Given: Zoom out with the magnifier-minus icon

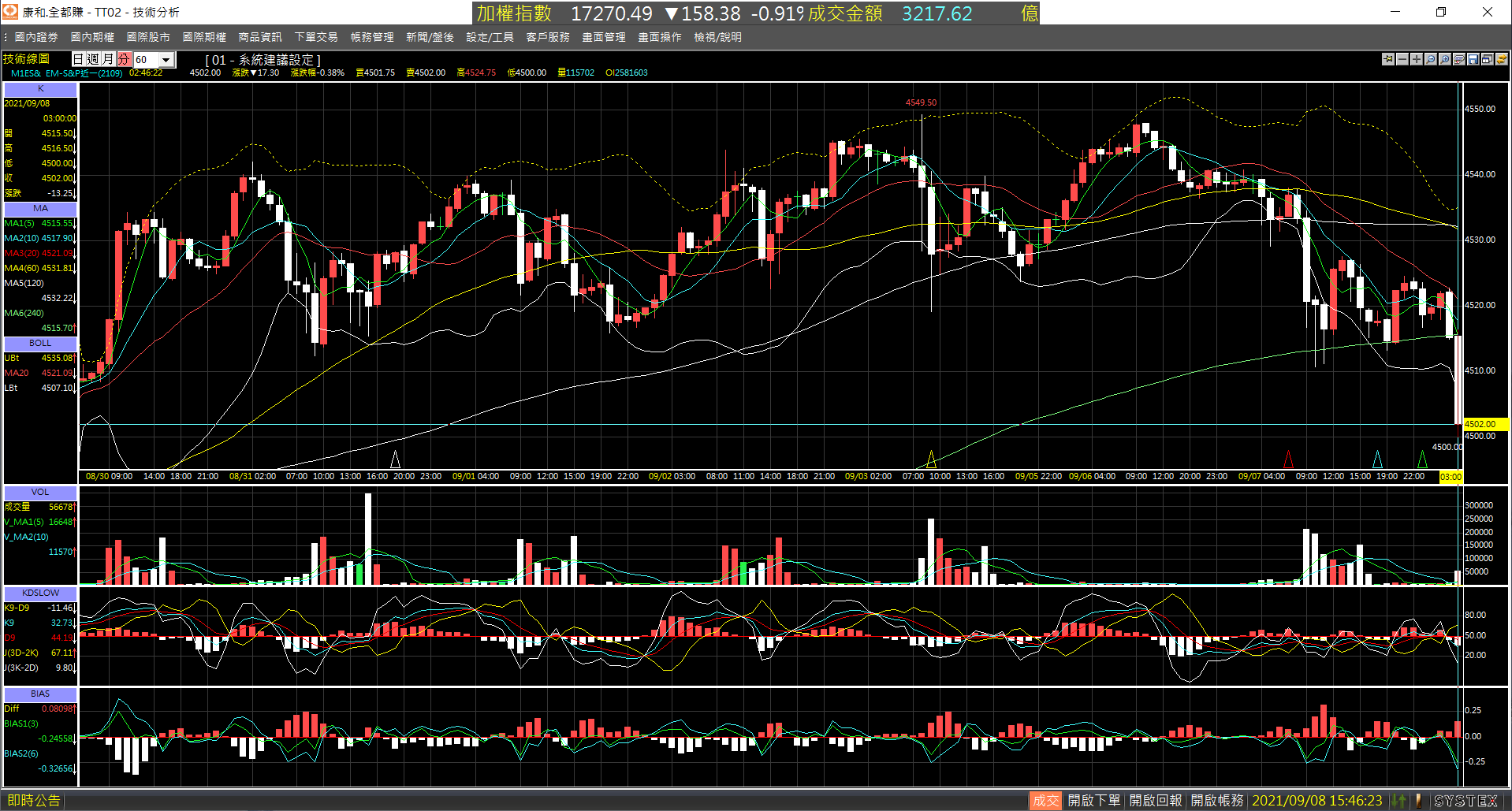Looking at the screenshot, I should (x=1431, y=59).
